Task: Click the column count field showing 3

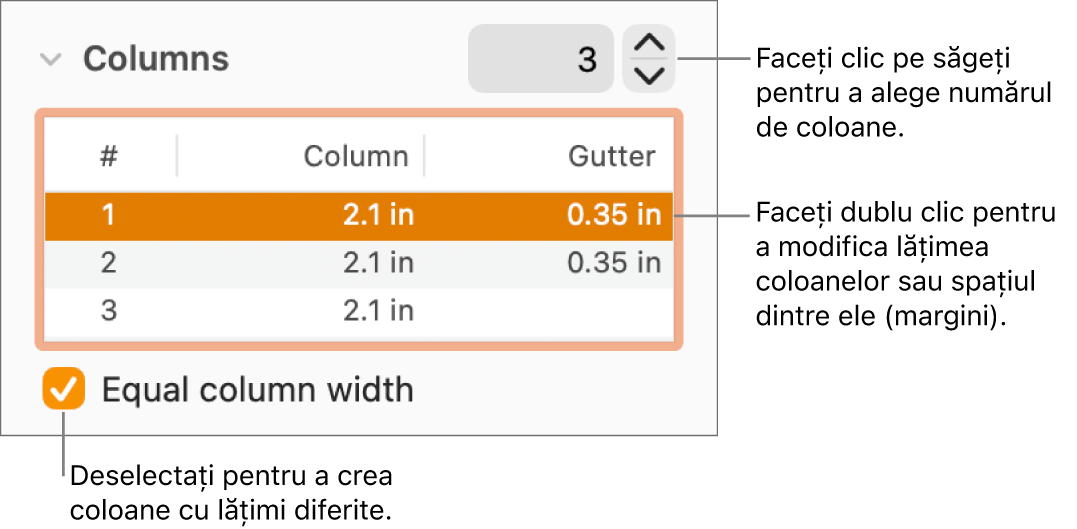Action: click(540, 59)
